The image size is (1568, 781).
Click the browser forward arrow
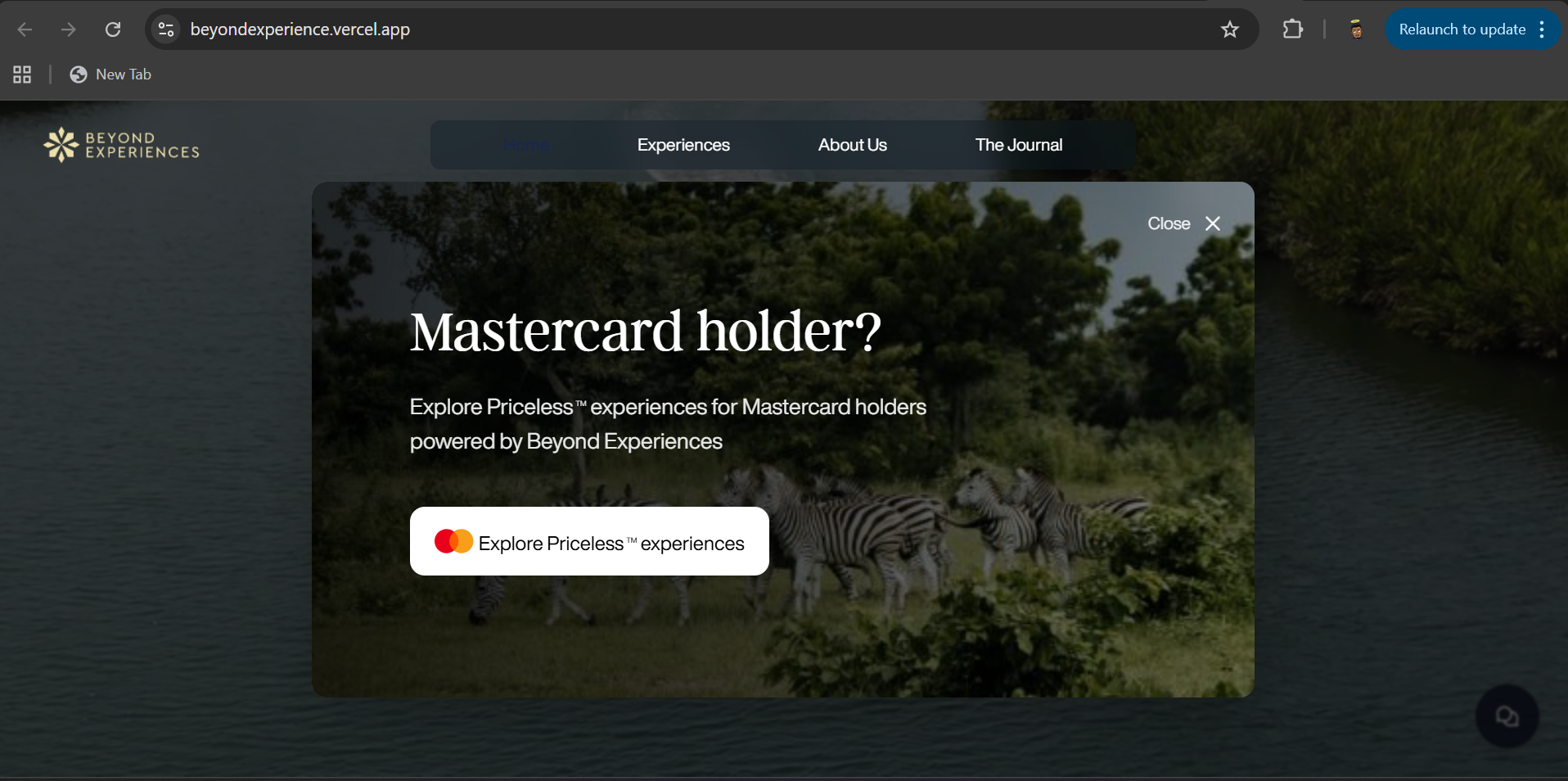pos(69,29)
